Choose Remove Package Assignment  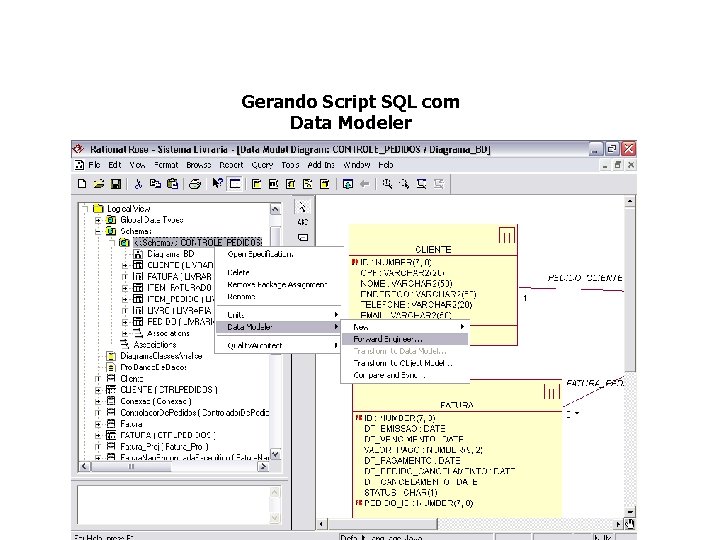[277, 285]
